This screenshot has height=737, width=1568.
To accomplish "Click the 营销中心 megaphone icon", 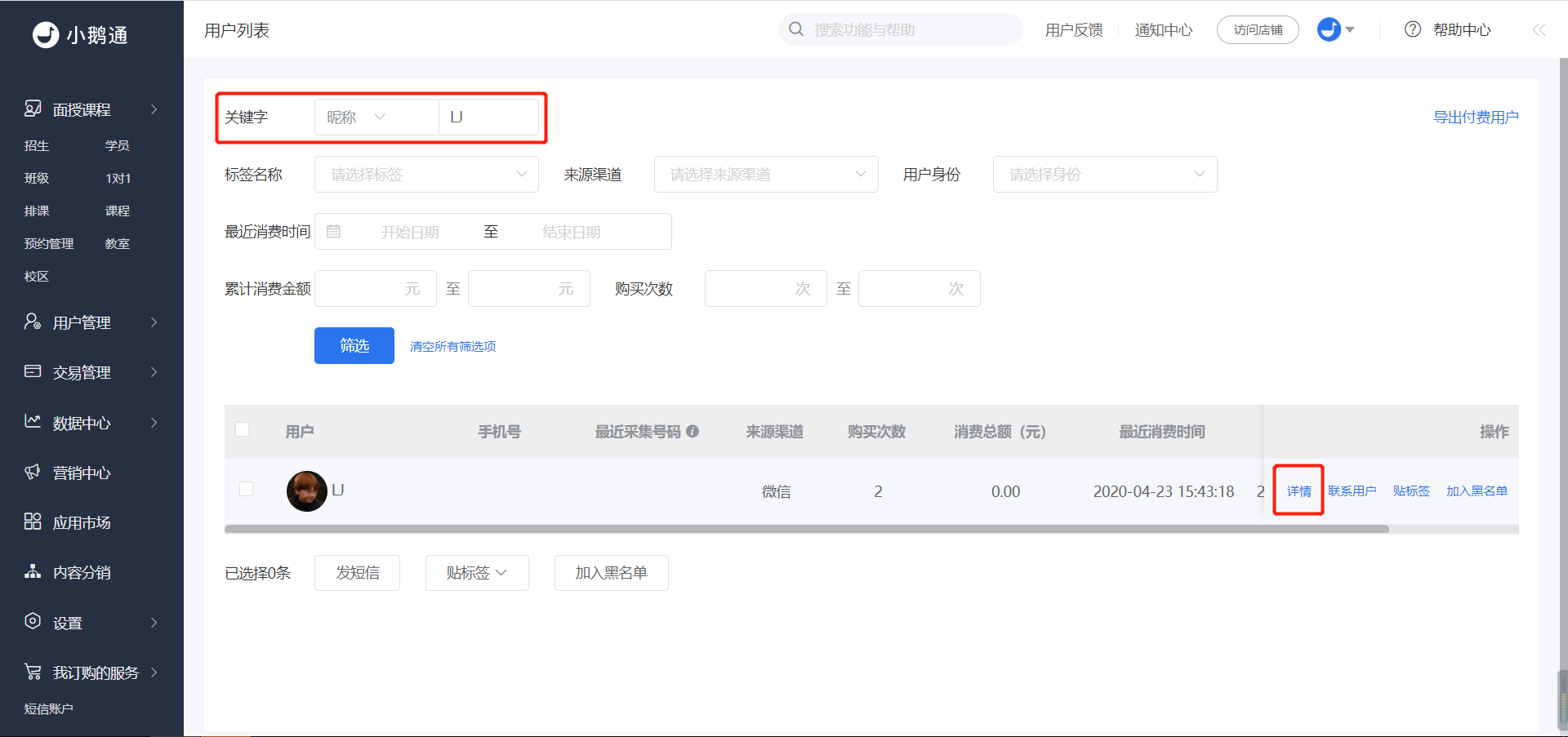I will click(x=33, y=472).
